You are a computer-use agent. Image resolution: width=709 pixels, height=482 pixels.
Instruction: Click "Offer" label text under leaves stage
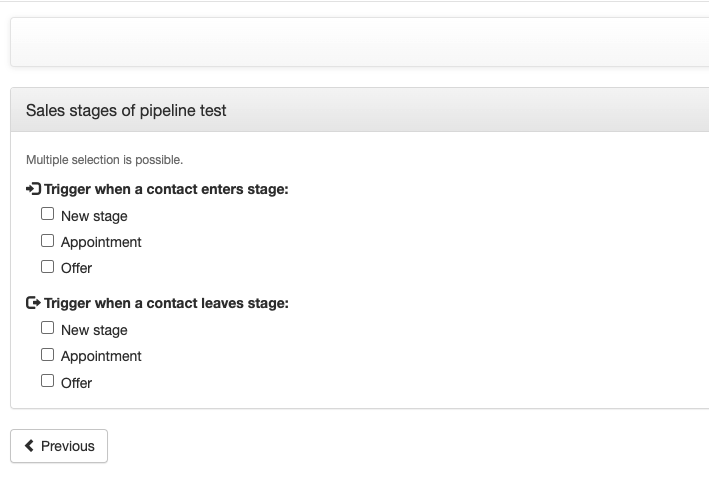(76, 383)
